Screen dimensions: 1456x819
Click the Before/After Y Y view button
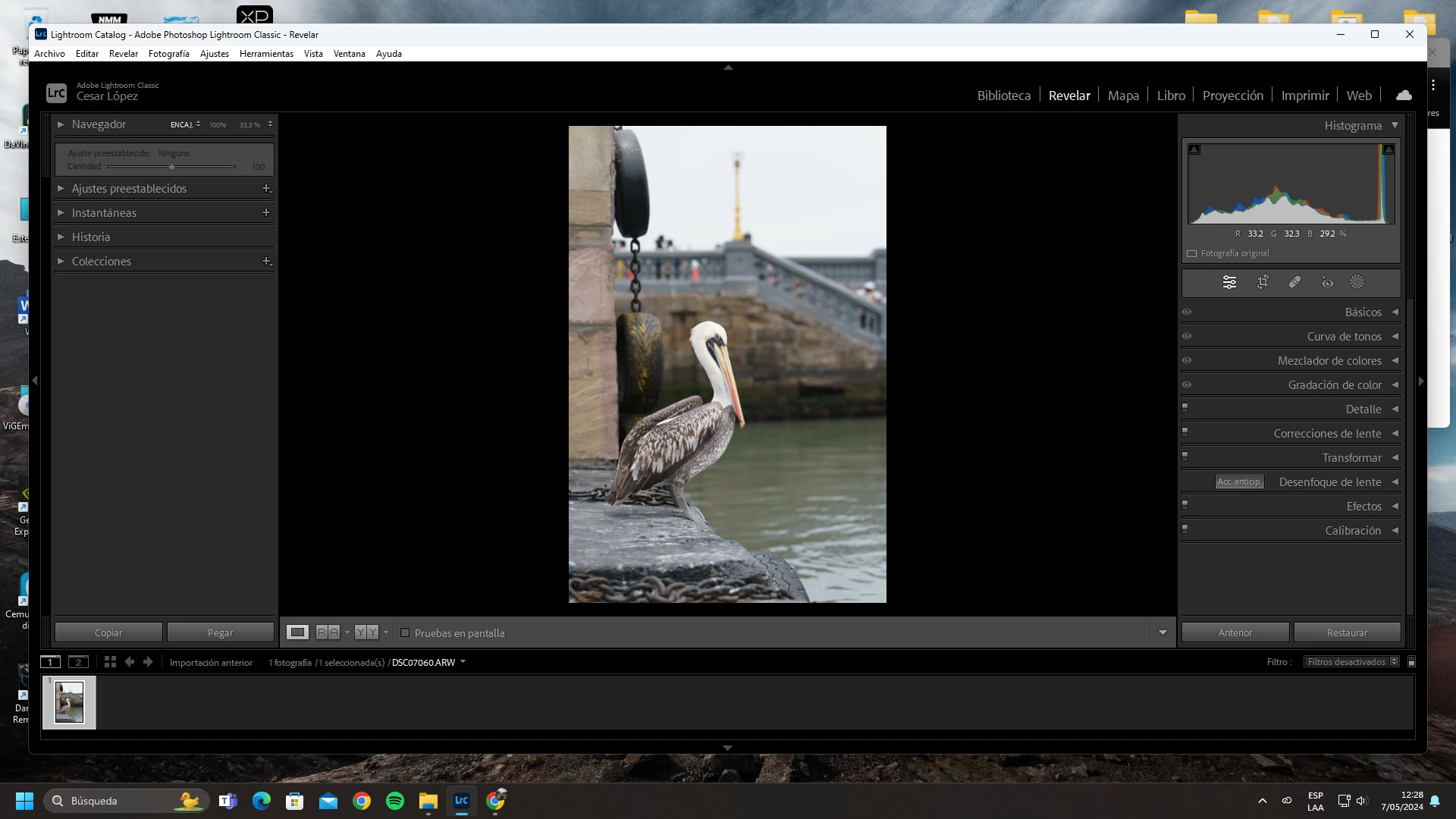click(x=366, y=632)
